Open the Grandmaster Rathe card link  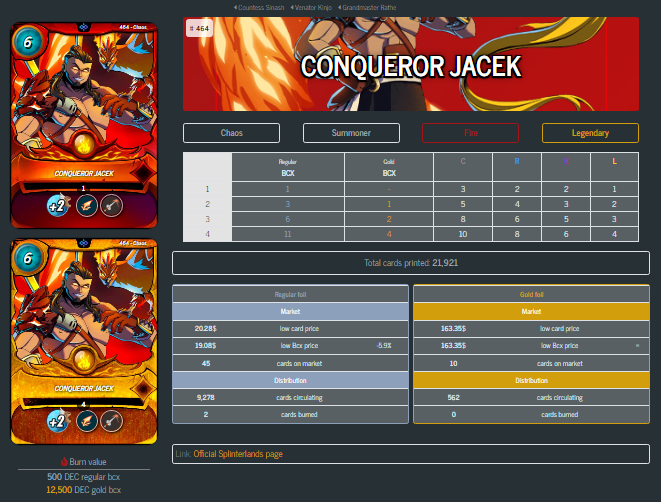coord(368,8)
